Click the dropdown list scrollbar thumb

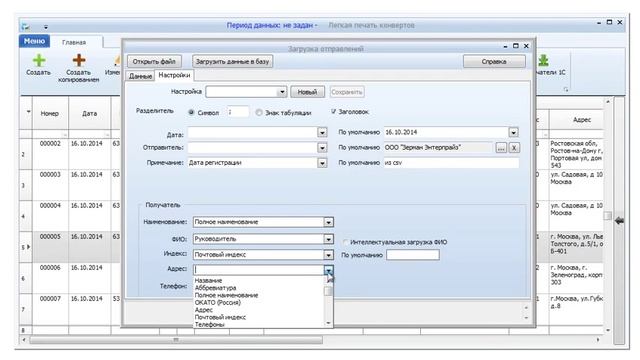[328, 291]
